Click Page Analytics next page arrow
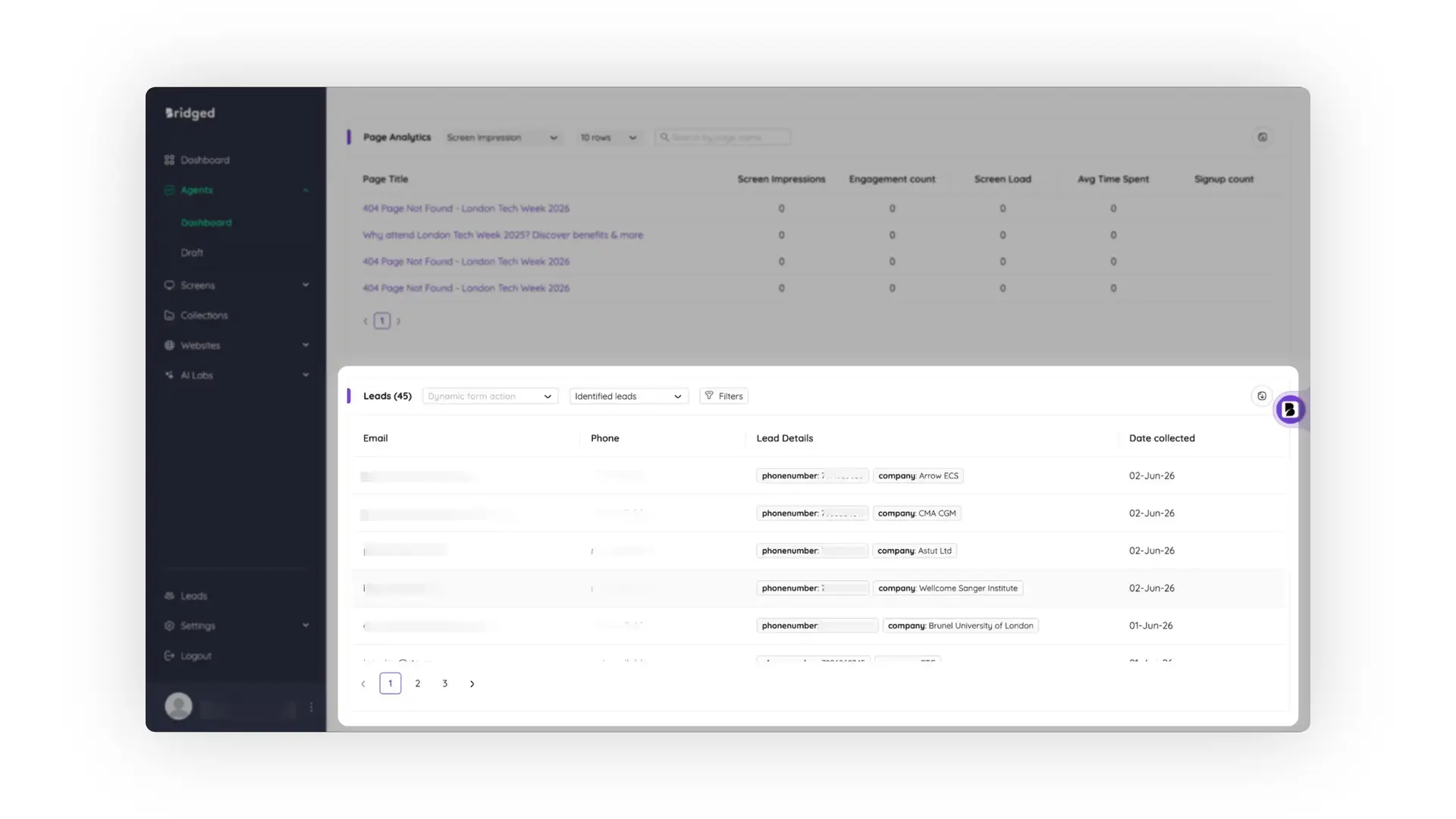This screenshot has height=819, width=1456. pyautogui.click(x=398, y=321)
